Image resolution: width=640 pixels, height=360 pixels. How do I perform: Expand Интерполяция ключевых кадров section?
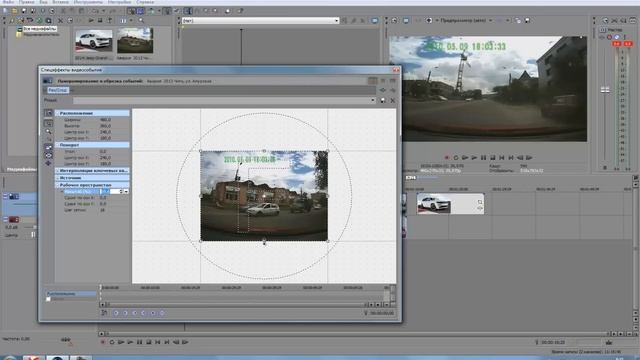point(58,171)
